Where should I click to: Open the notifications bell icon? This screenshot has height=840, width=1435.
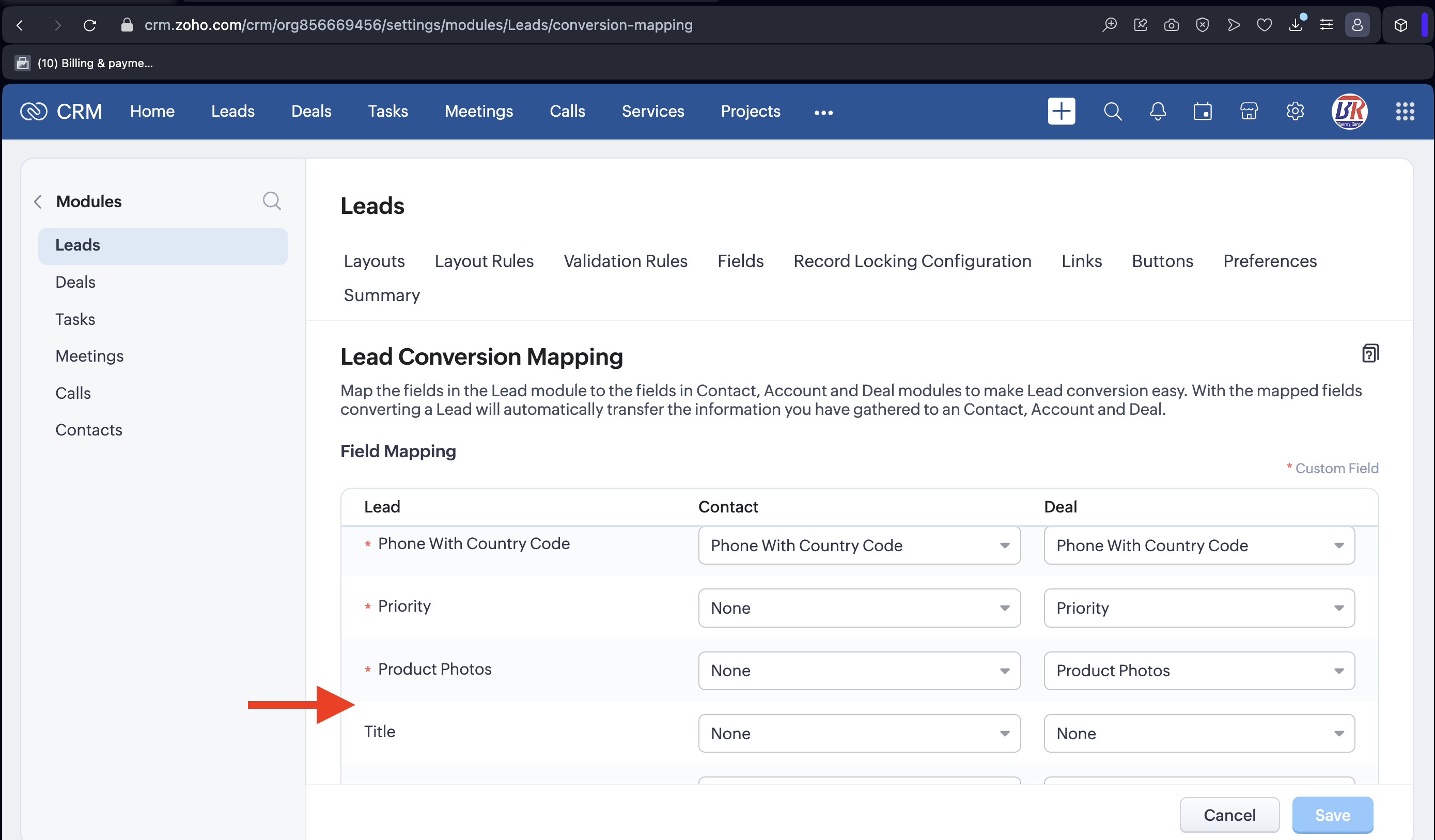point(1157,111)
